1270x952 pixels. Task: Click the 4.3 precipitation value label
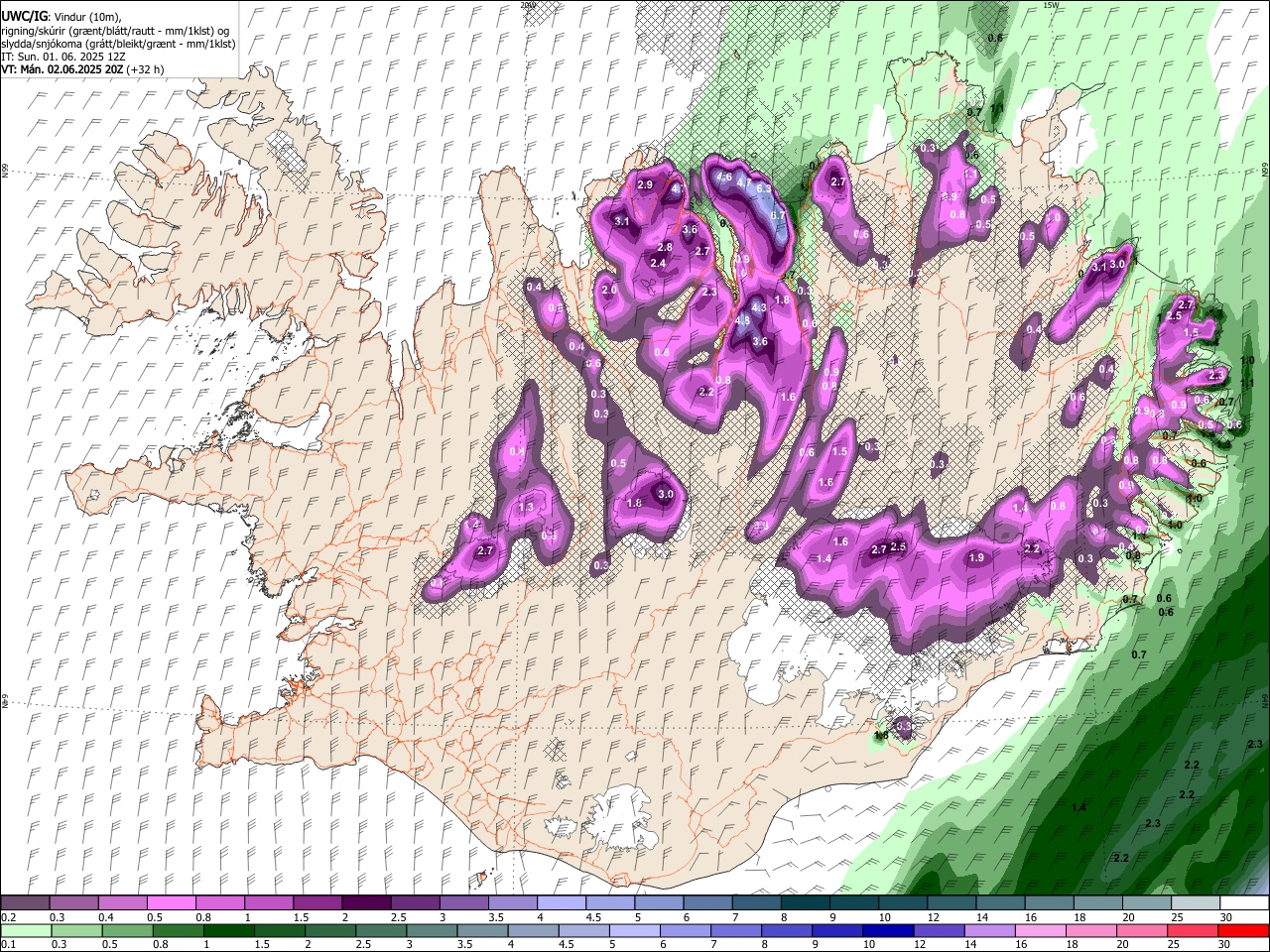(759, 307)
